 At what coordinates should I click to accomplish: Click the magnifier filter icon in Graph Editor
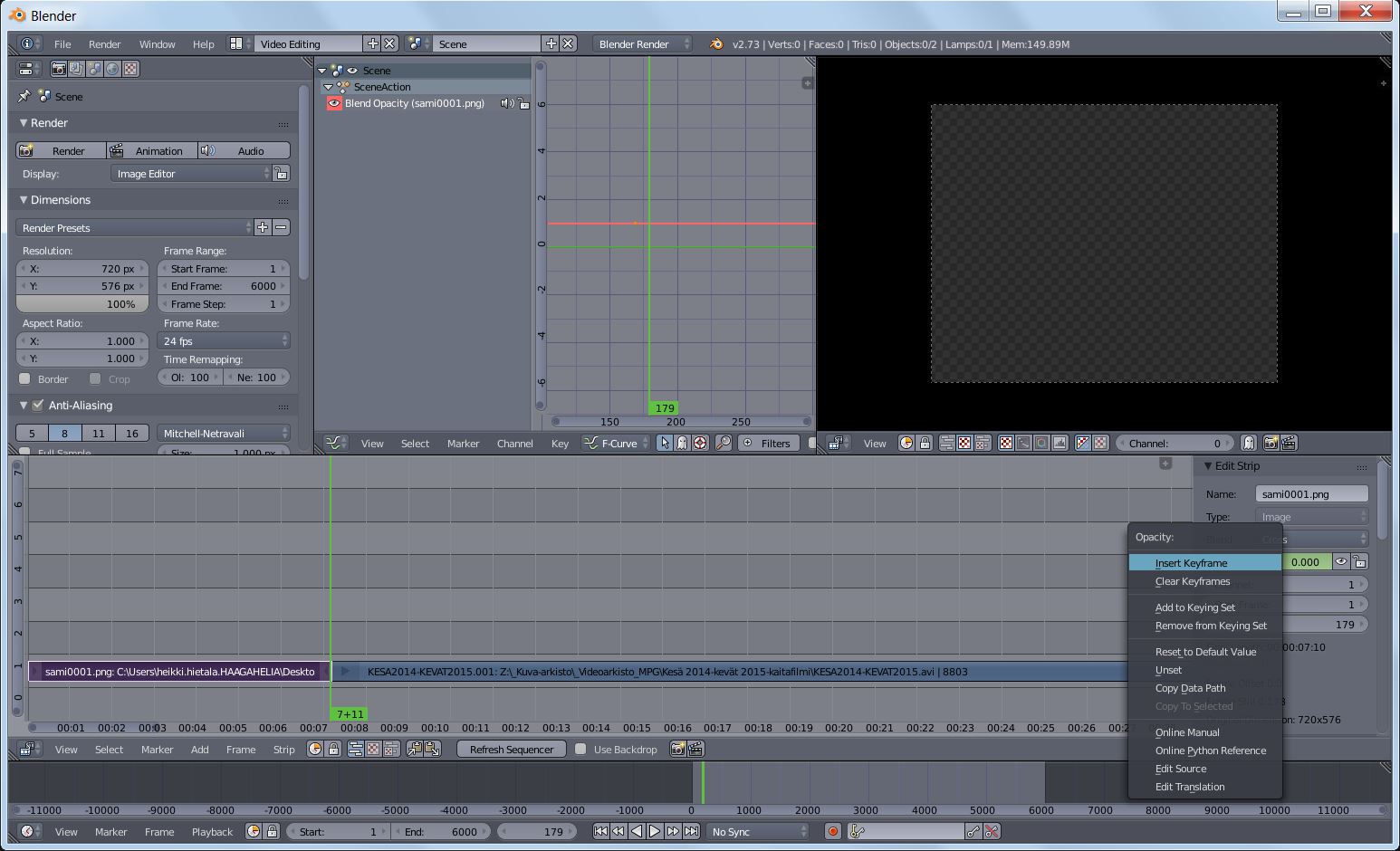pos(724,443)
